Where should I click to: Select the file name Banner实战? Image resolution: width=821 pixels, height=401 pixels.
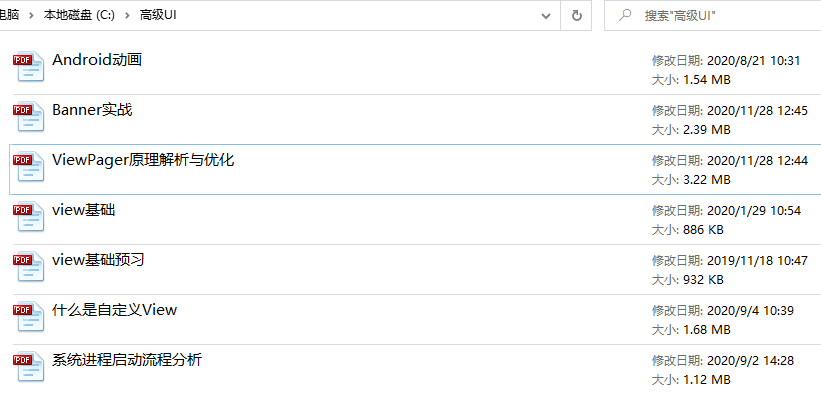[x=92, y=110]
